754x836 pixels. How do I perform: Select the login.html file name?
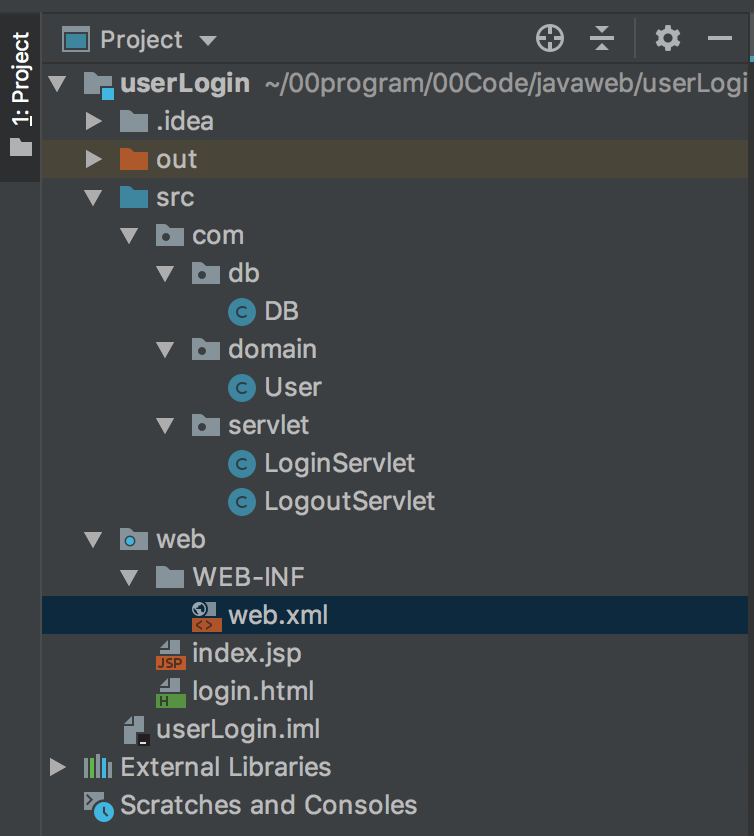click(253, 692)
